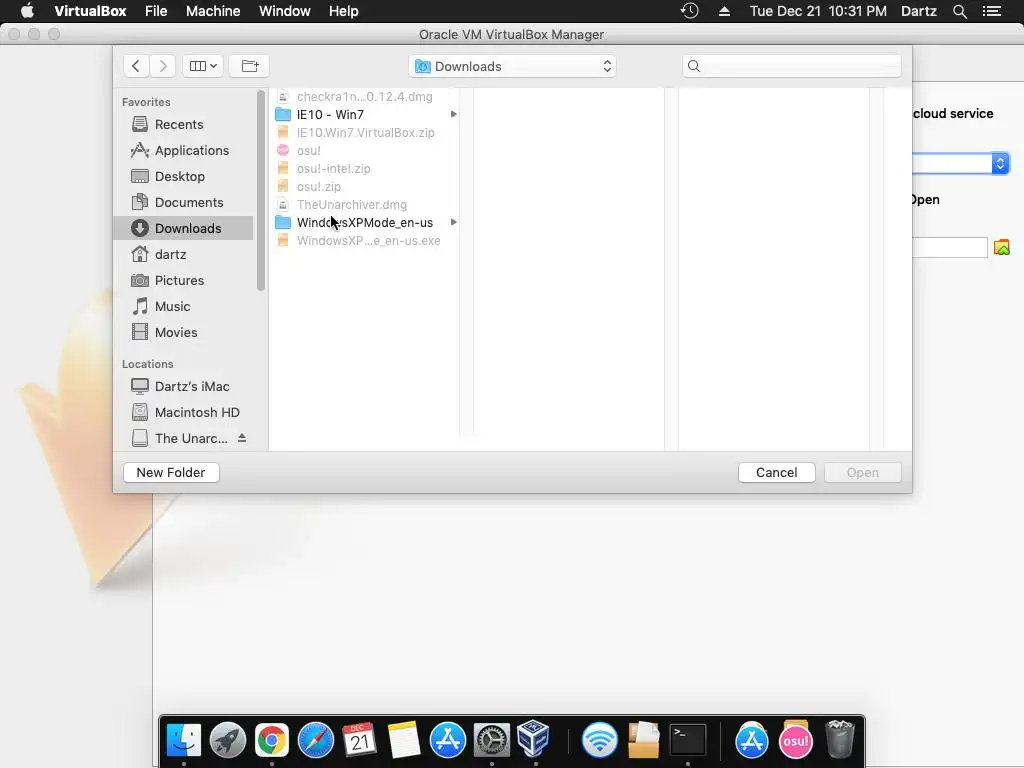Go forward with the right chevron button

click(x=163, y=66)
